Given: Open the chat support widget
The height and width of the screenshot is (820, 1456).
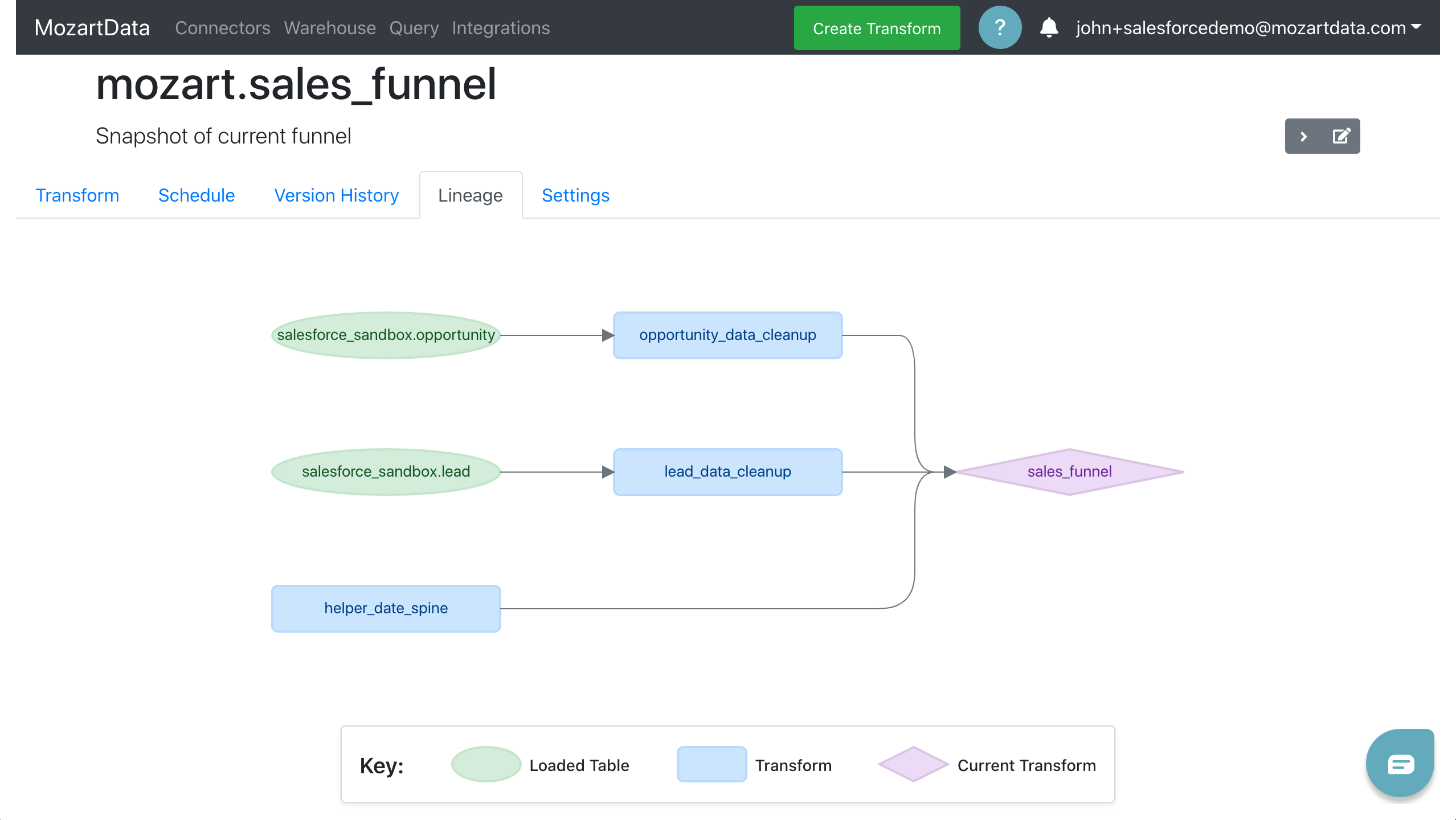Looking at the screenshot, I should tap(1400, 764).
